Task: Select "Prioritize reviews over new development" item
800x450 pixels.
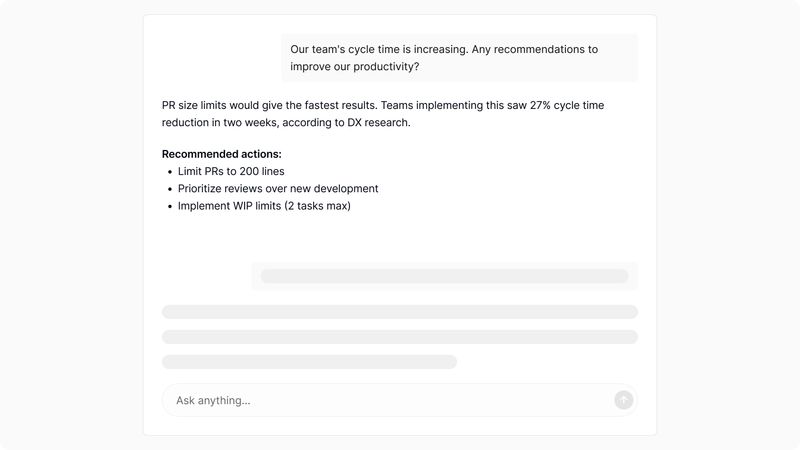Action: [278, 188]
